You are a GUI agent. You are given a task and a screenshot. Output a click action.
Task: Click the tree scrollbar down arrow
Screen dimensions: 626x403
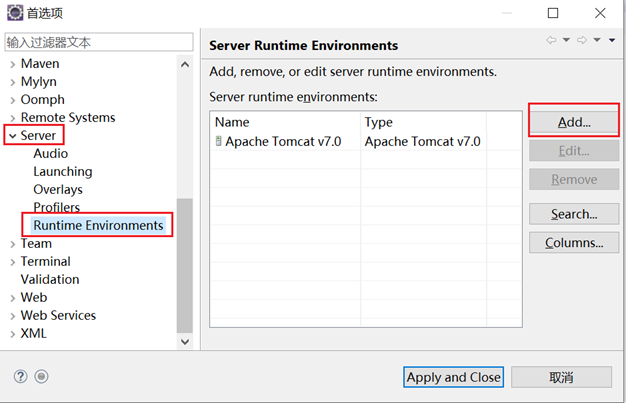tap(184, 341)
